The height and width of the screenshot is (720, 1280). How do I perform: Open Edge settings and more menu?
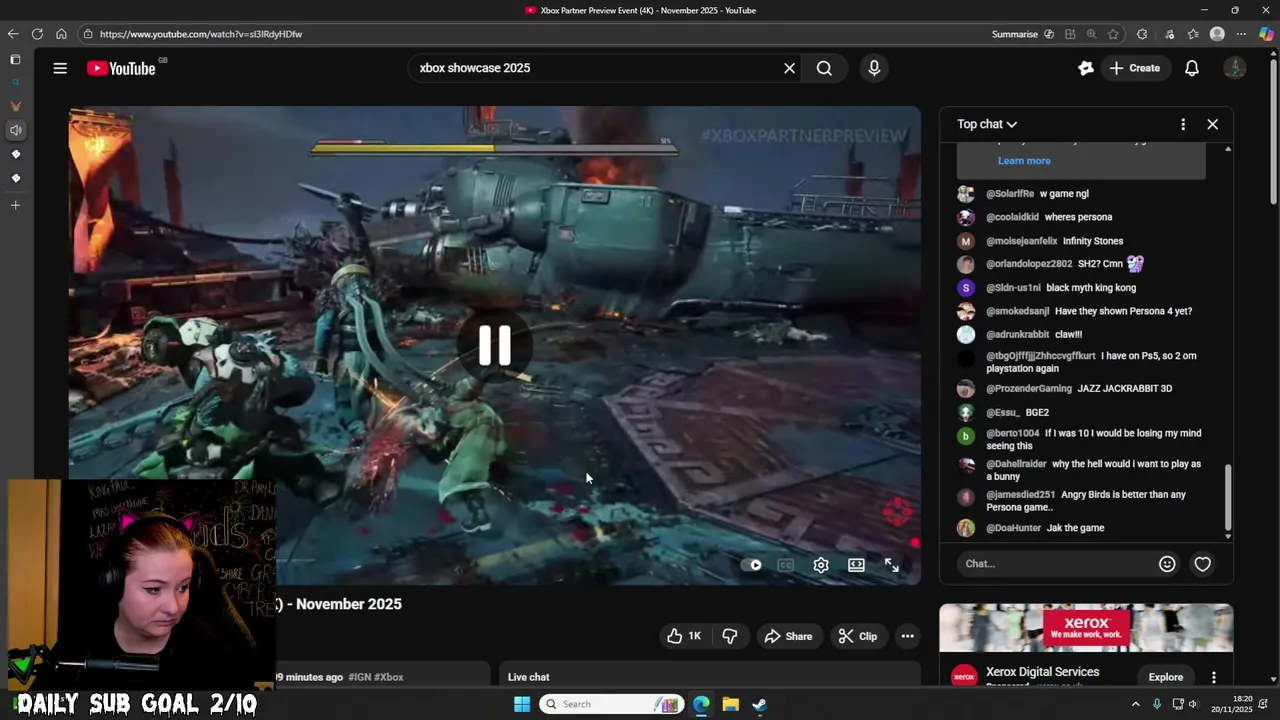click(x=1241, y=34)
